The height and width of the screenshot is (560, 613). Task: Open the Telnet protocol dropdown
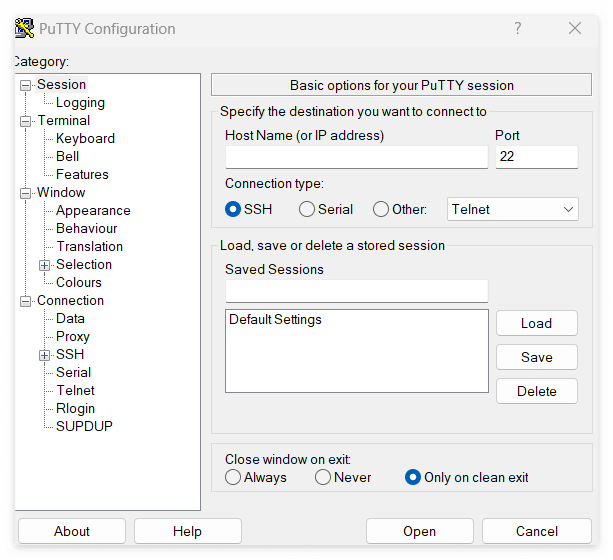coord(513,209)
